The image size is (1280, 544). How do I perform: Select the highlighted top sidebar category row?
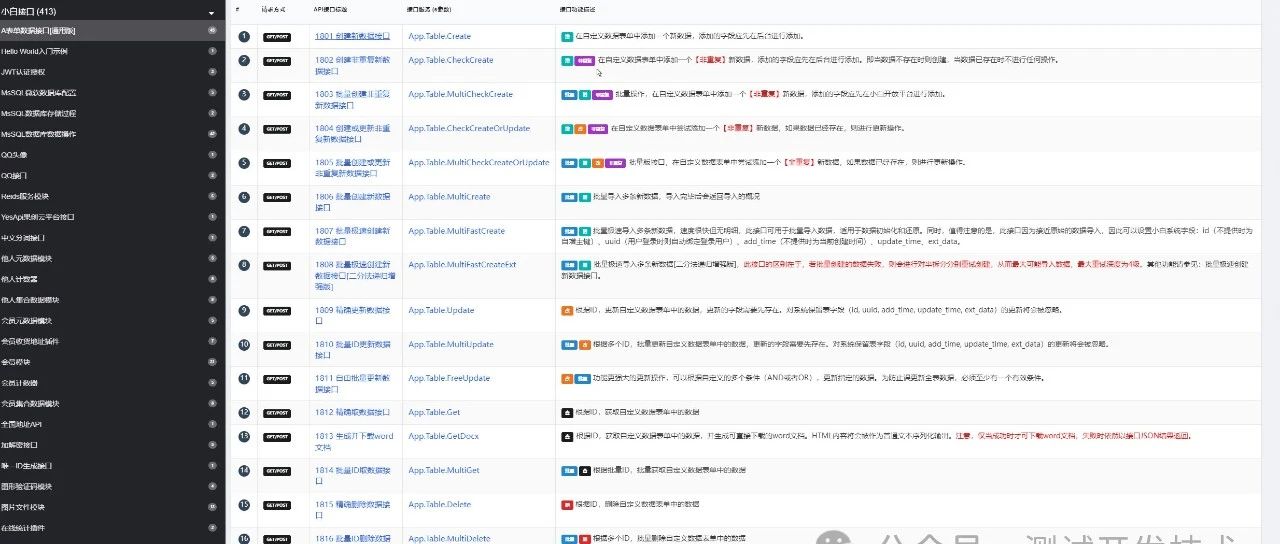(110, 31)
